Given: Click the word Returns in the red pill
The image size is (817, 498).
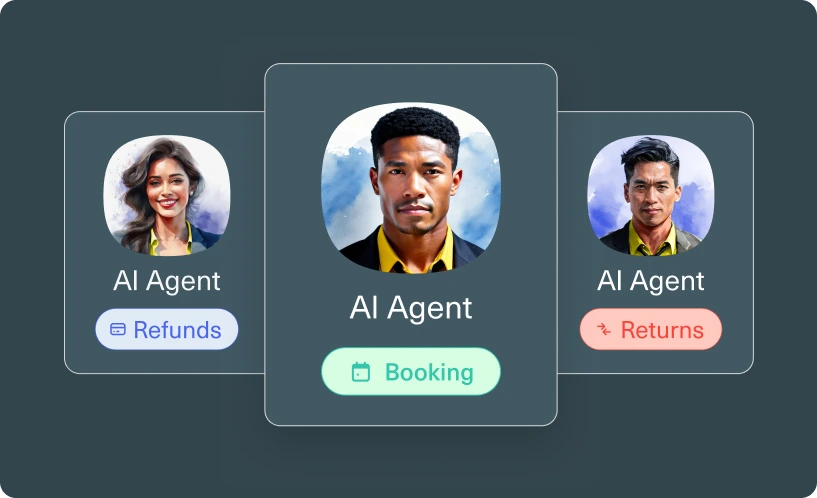Looking at the screenshot, I should 662,330.
